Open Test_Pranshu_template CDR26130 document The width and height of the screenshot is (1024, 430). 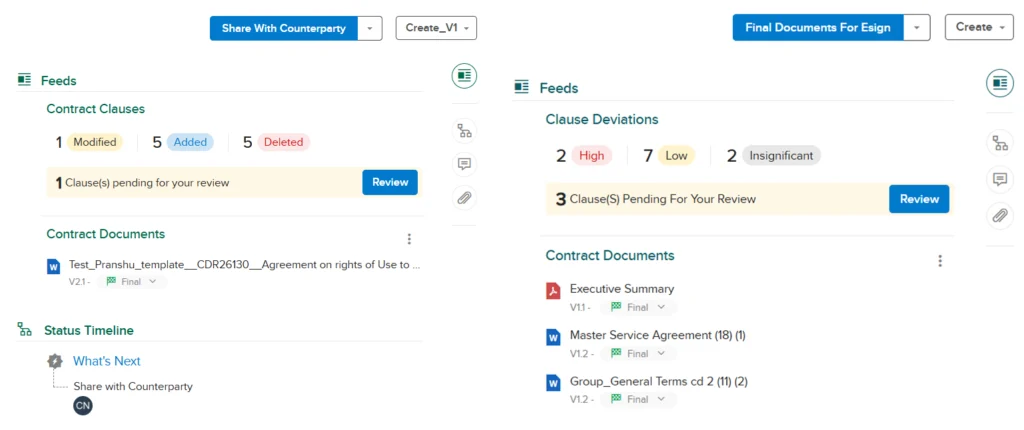[x=244, y=265]
